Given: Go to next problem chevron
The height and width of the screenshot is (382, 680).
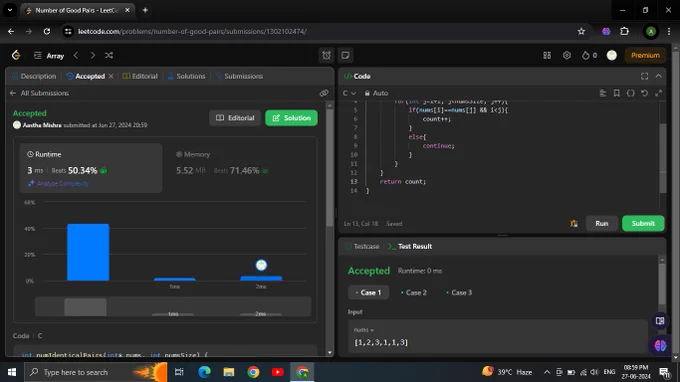Looking at the screenshot, I should click(92, 56).
